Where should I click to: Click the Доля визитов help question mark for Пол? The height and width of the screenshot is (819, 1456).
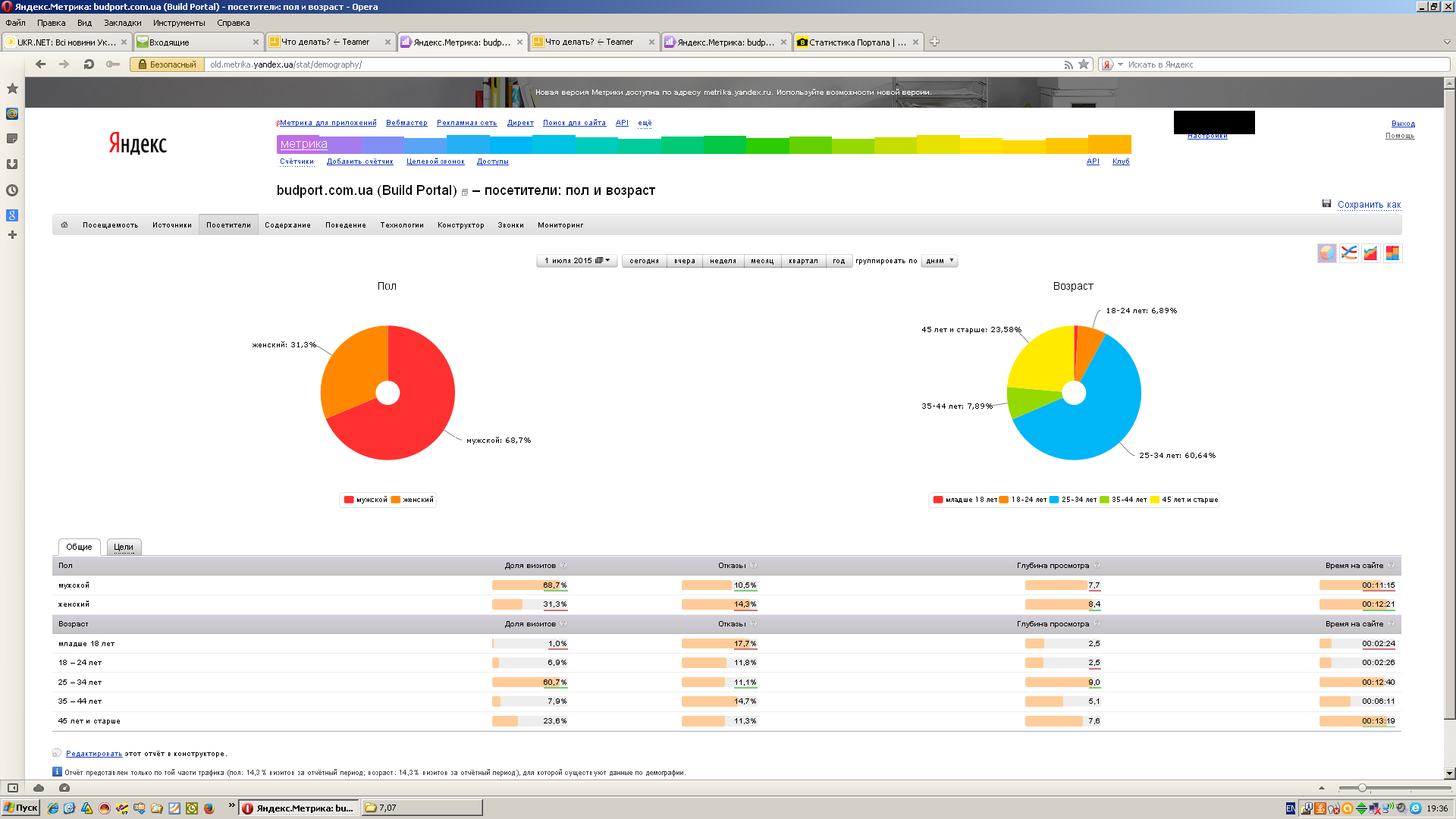[x=563, y=566]
